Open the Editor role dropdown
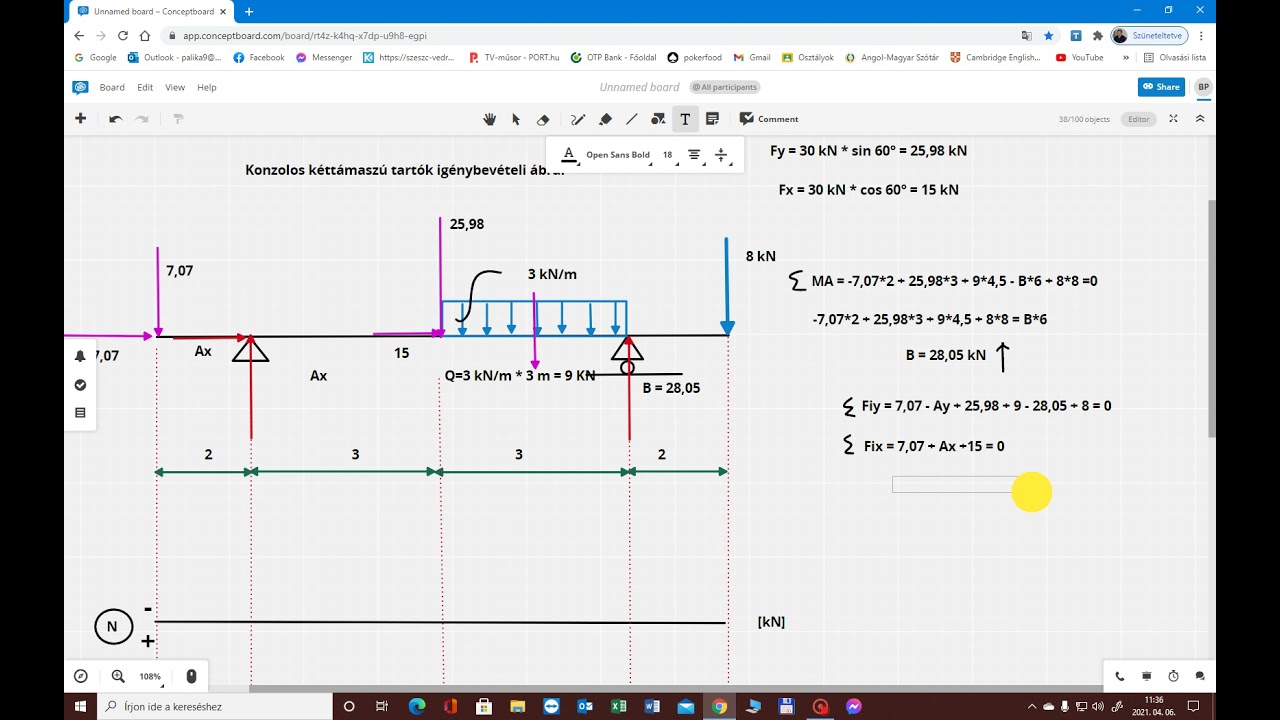1280x720 pixels. coord(1139,119)
